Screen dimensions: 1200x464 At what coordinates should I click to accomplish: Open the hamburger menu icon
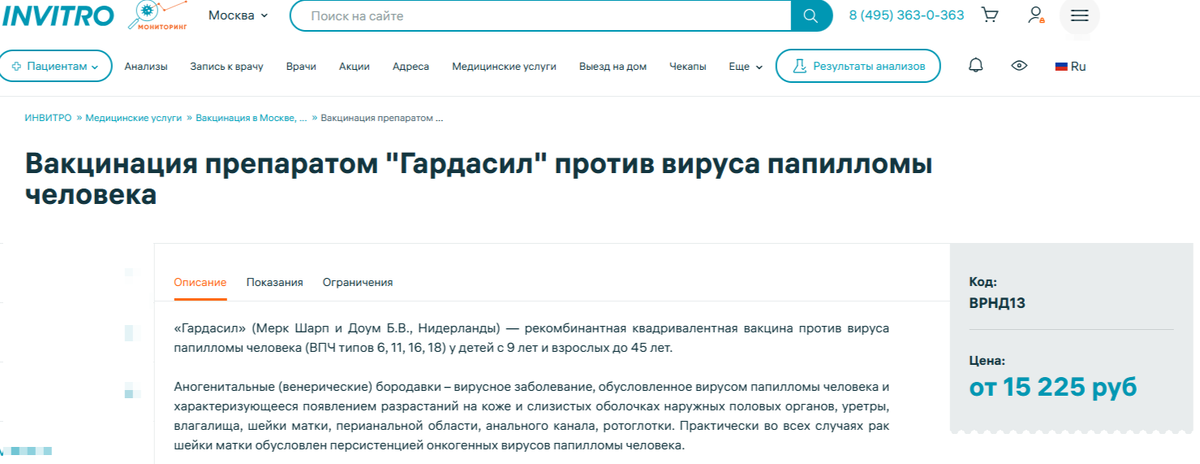[1079, 15]
